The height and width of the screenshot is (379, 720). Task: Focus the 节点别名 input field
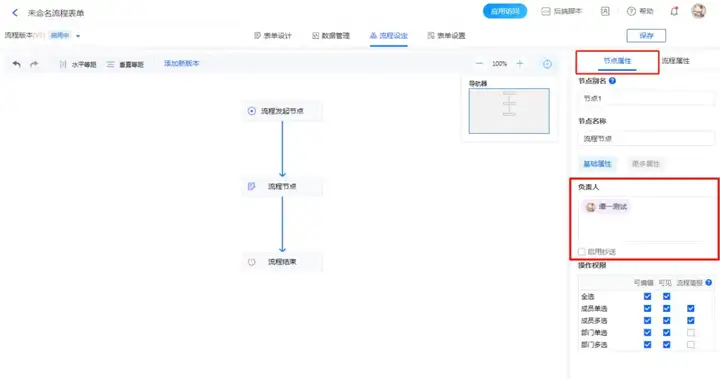pos(646,98)
